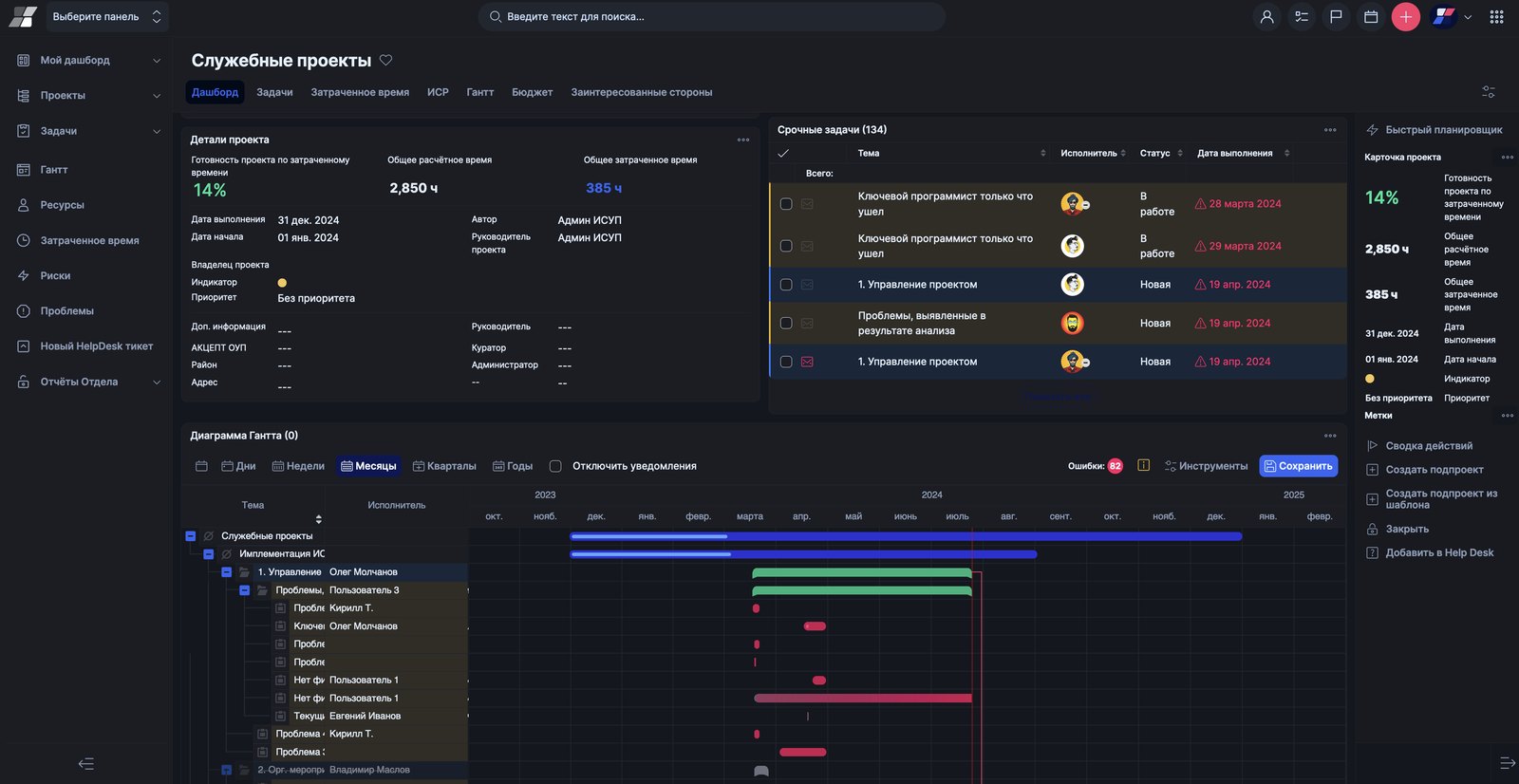Viewport: 1519px width, 784px height.
Task: Click the Затраченное время clock icon in sidebar
Action: [x=24, y=240]
